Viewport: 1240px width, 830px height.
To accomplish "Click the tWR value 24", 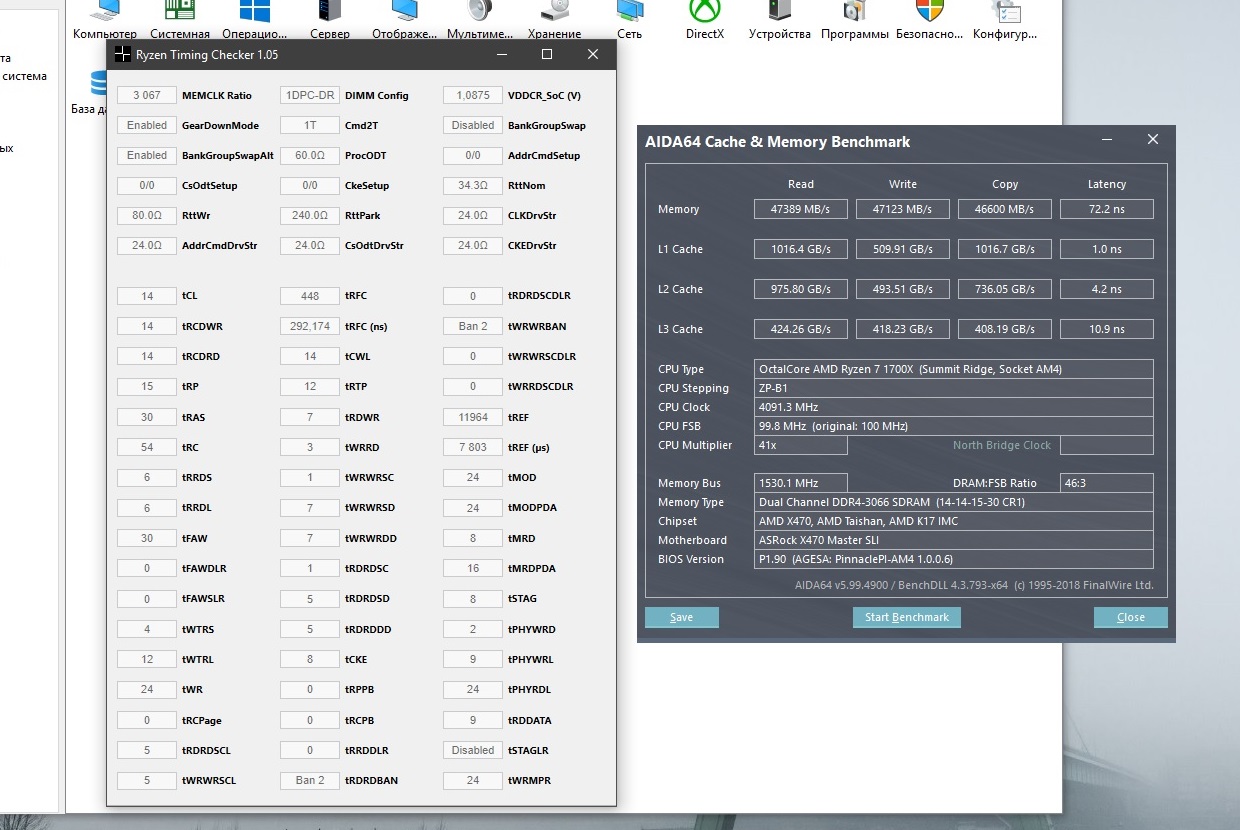I will (x=147, y=689).
